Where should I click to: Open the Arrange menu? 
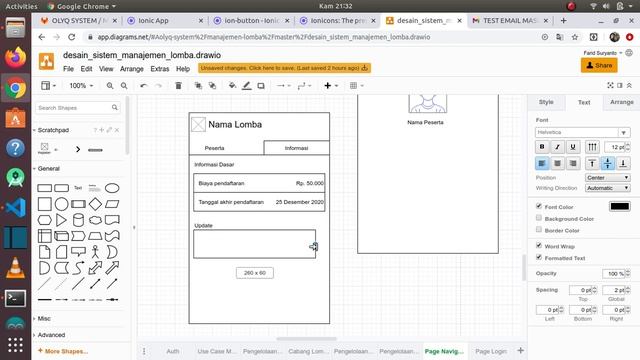coord(131,69)
